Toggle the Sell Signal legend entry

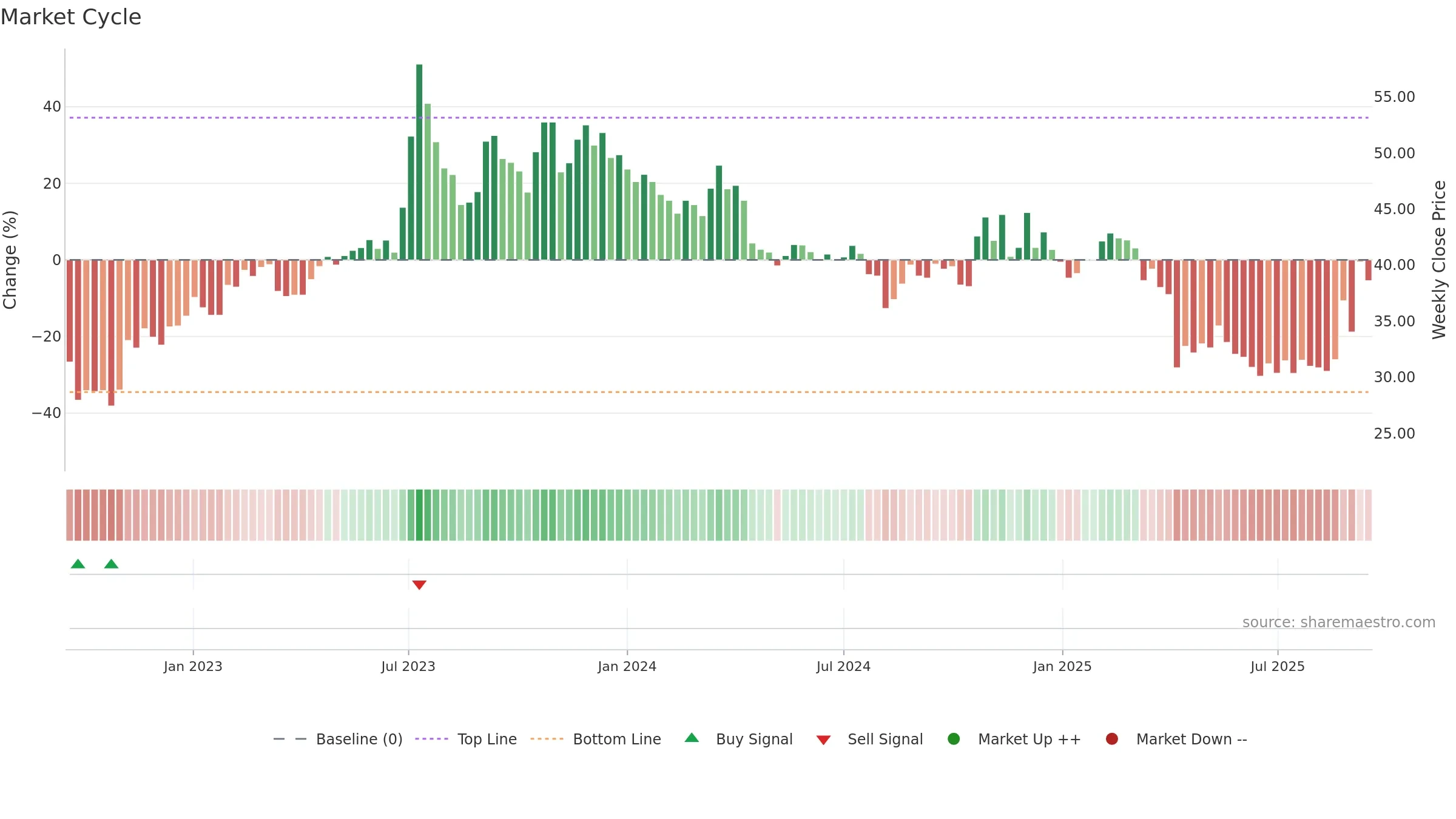tap(869, 739)
